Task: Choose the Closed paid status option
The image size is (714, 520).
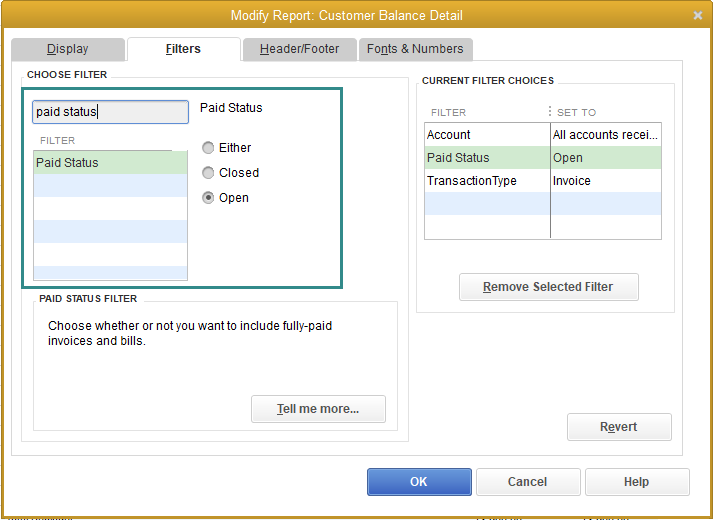Action: [208, 173]
